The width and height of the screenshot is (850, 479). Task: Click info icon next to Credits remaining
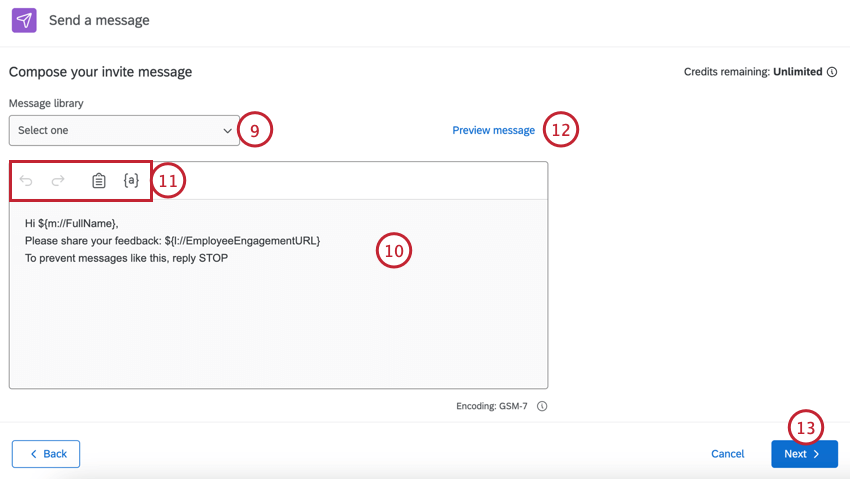(832, 72)
